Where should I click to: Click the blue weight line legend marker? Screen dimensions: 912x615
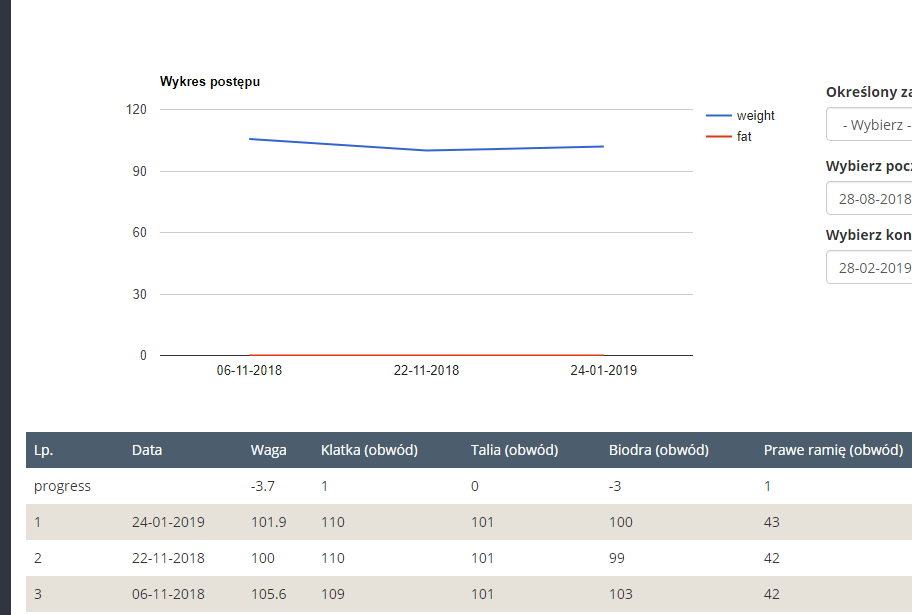pyautogui.click(x=718, y=116)
